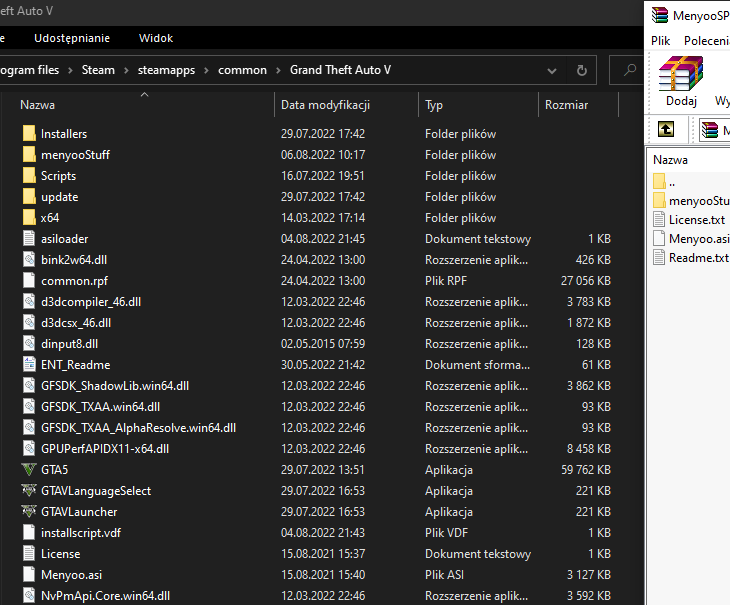This screenshot has width=730, height=605.
Task: Click the License text document icon in Explorer
Action: [x=29, y=553]
